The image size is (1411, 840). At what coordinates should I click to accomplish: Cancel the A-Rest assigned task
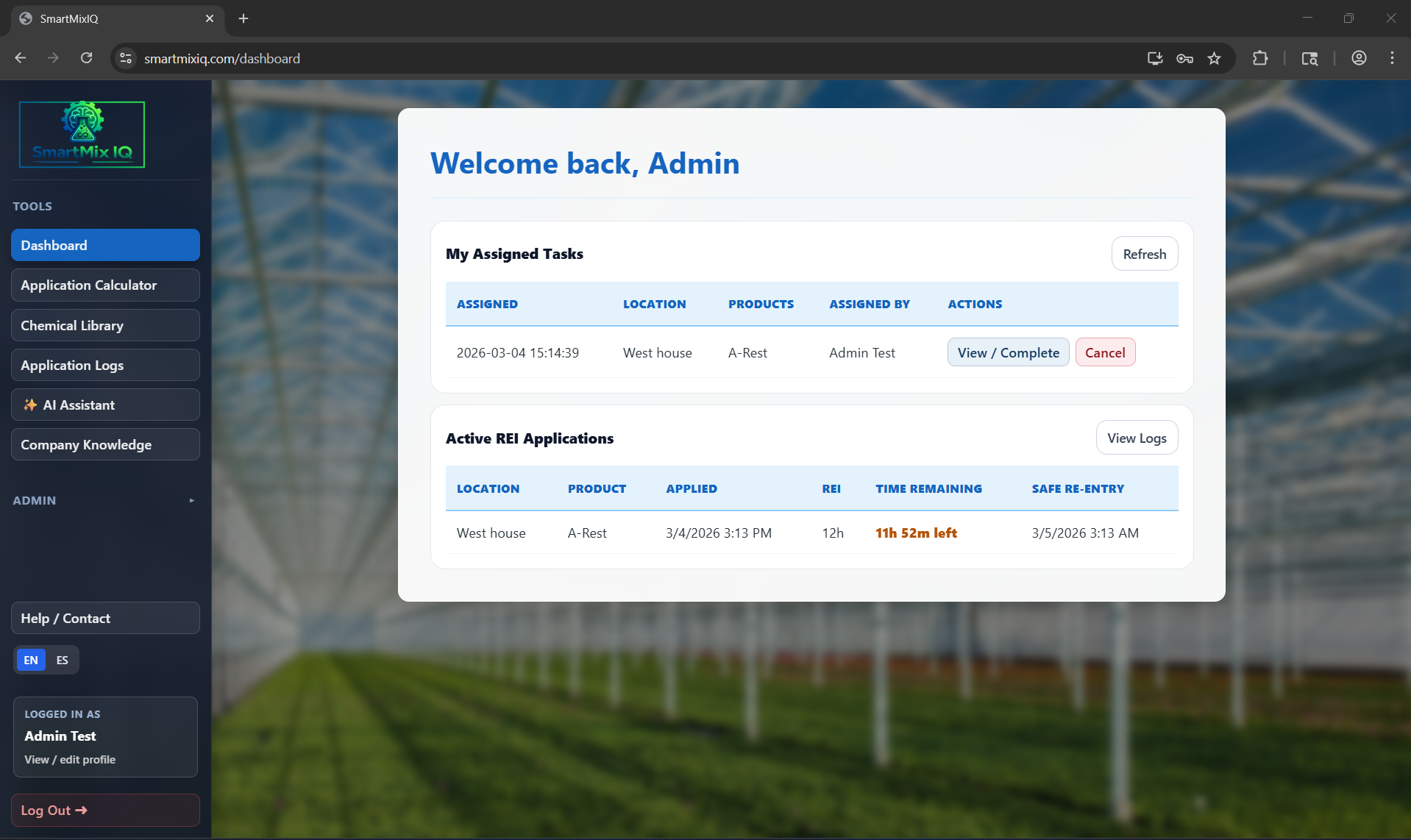[x=1105, y=352]
